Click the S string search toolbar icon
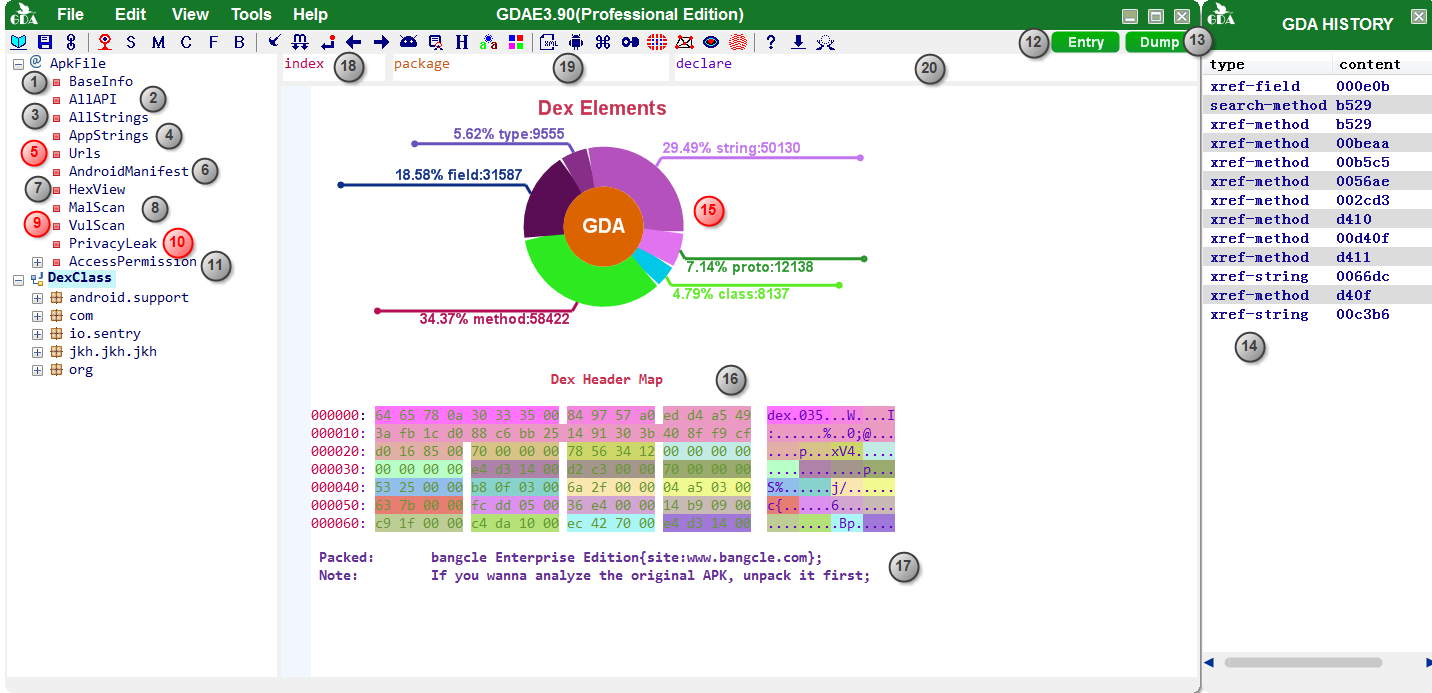 [x=131, y=42]
